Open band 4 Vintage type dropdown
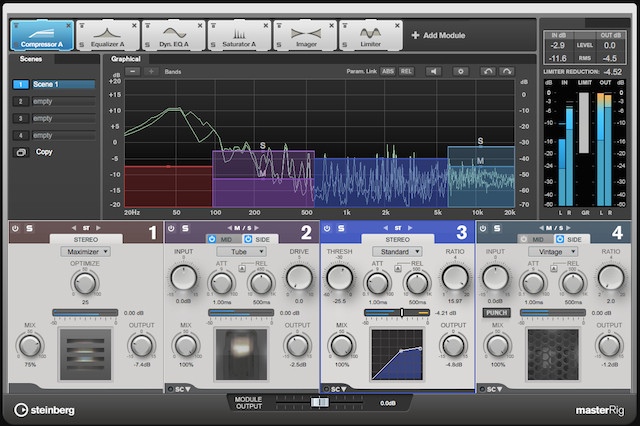Screen dimensions: 640x426 553,252
